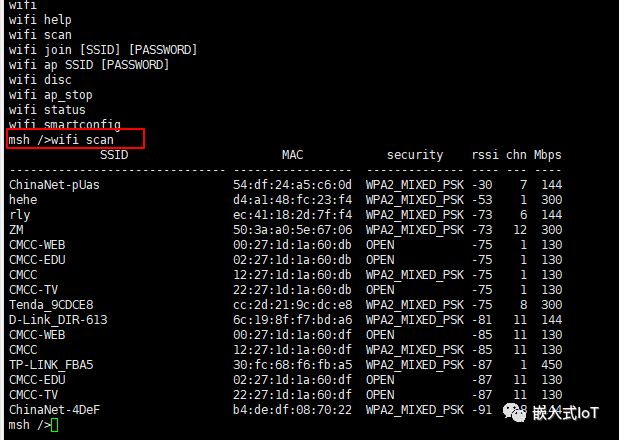Select the SSID column header

114,155
